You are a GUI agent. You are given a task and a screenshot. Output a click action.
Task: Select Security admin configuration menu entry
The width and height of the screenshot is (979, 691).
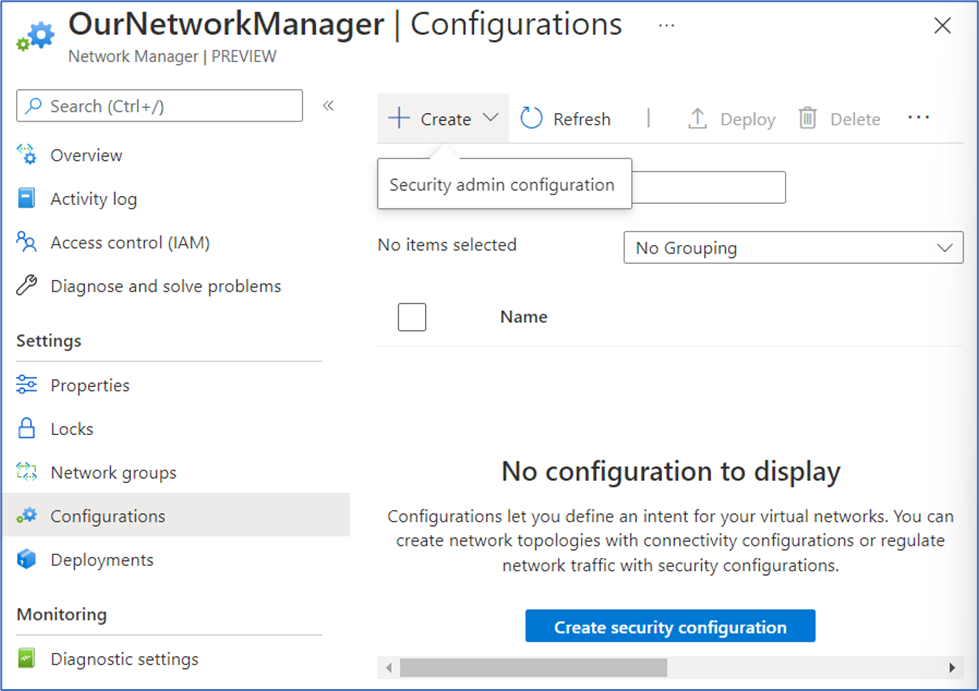point(502,185)
